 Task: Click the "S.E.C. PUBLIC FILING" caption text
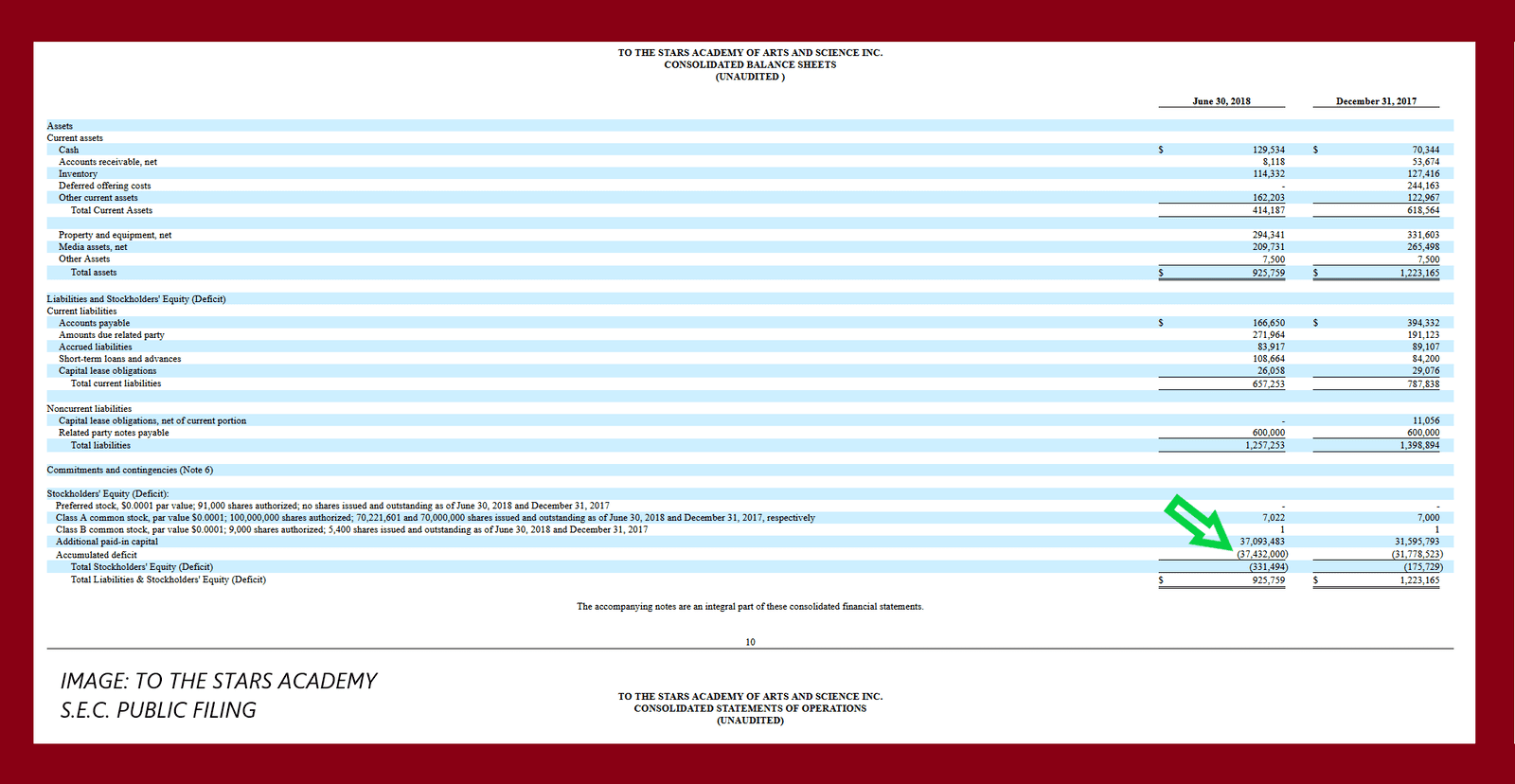point(158,710)
